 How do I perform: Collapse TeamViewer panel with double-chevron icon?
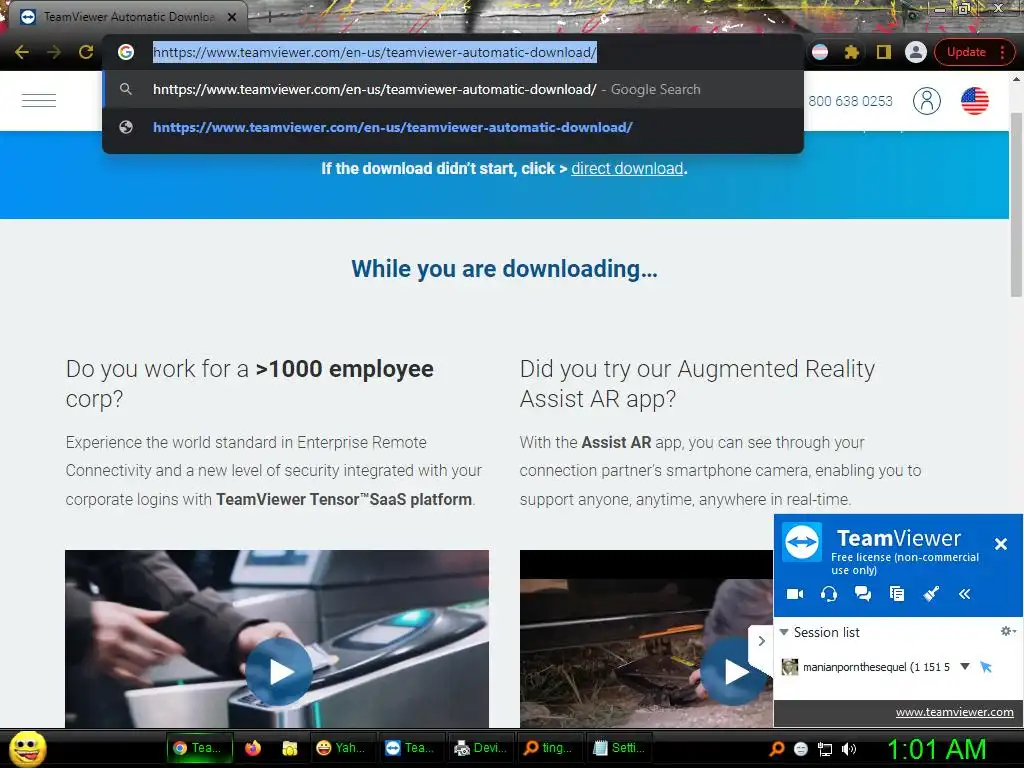pos(965,594)
